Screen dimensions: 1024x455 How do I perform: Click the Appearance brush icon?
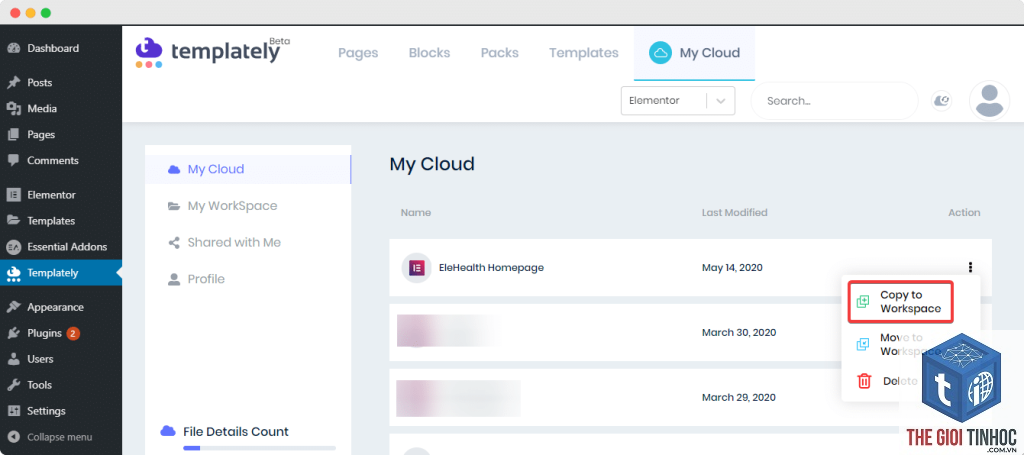pos(13,307)
